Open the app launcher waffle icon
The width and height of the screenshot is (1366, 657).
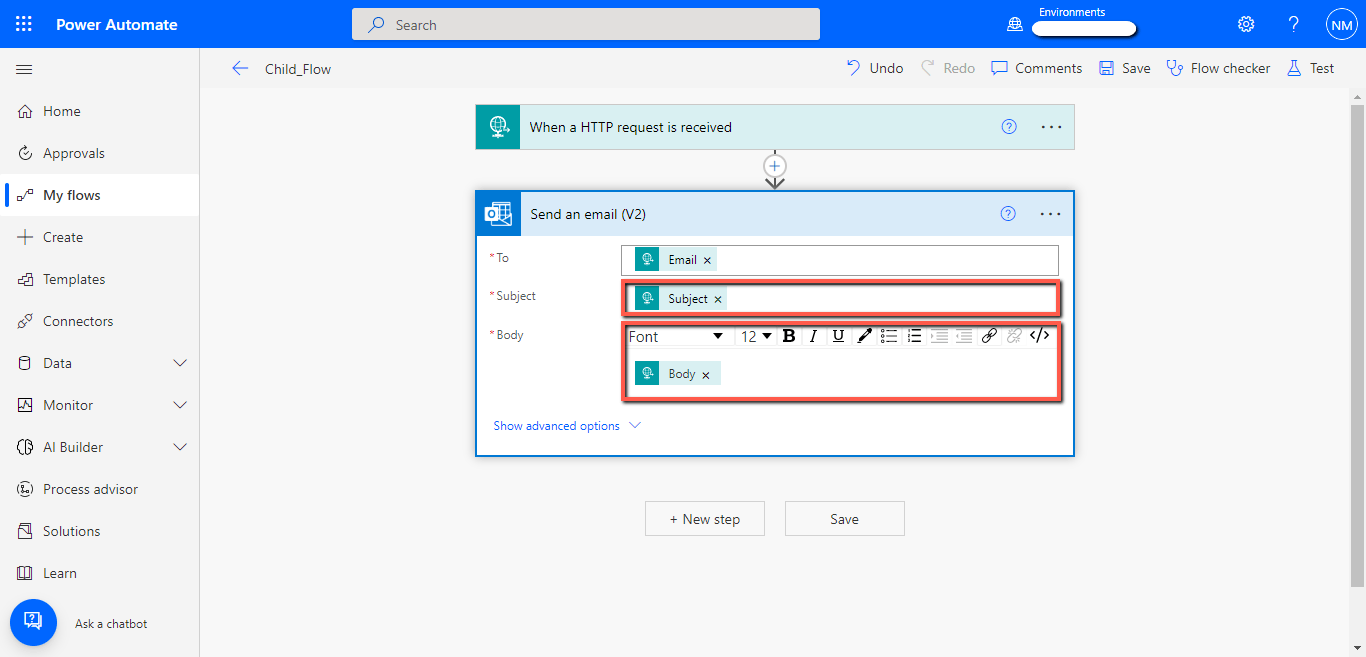tap(24, 24)
